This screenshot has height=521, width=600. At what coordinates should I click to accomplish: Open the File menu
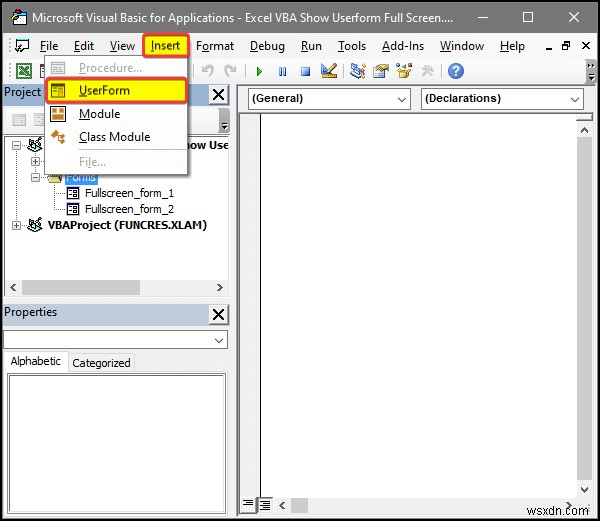(49, 46)
